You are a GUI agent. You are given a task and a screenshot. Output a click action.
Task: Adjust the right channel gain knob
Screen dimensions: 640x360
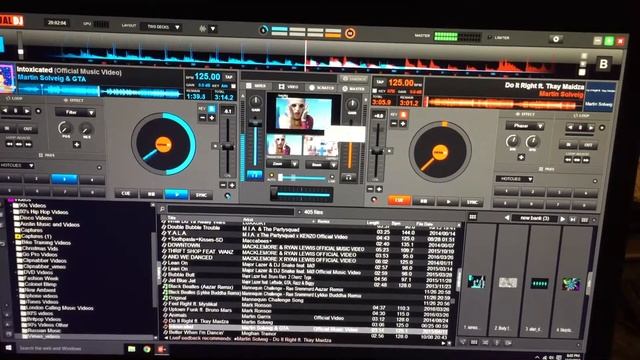click(x=352, y=104)
